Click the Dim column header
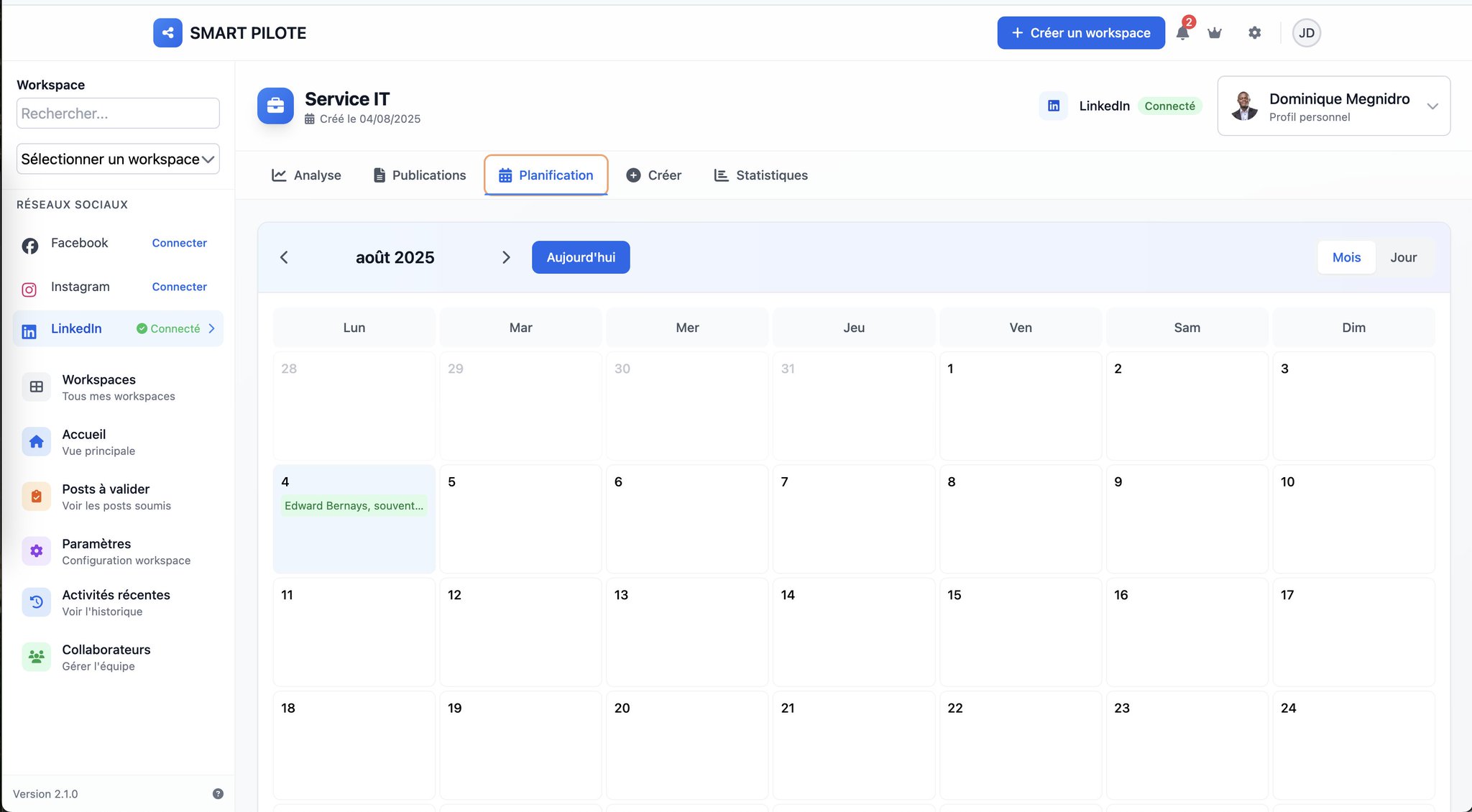The width and height of the screenshot is (1472, 812). [x=1353, y=328]
